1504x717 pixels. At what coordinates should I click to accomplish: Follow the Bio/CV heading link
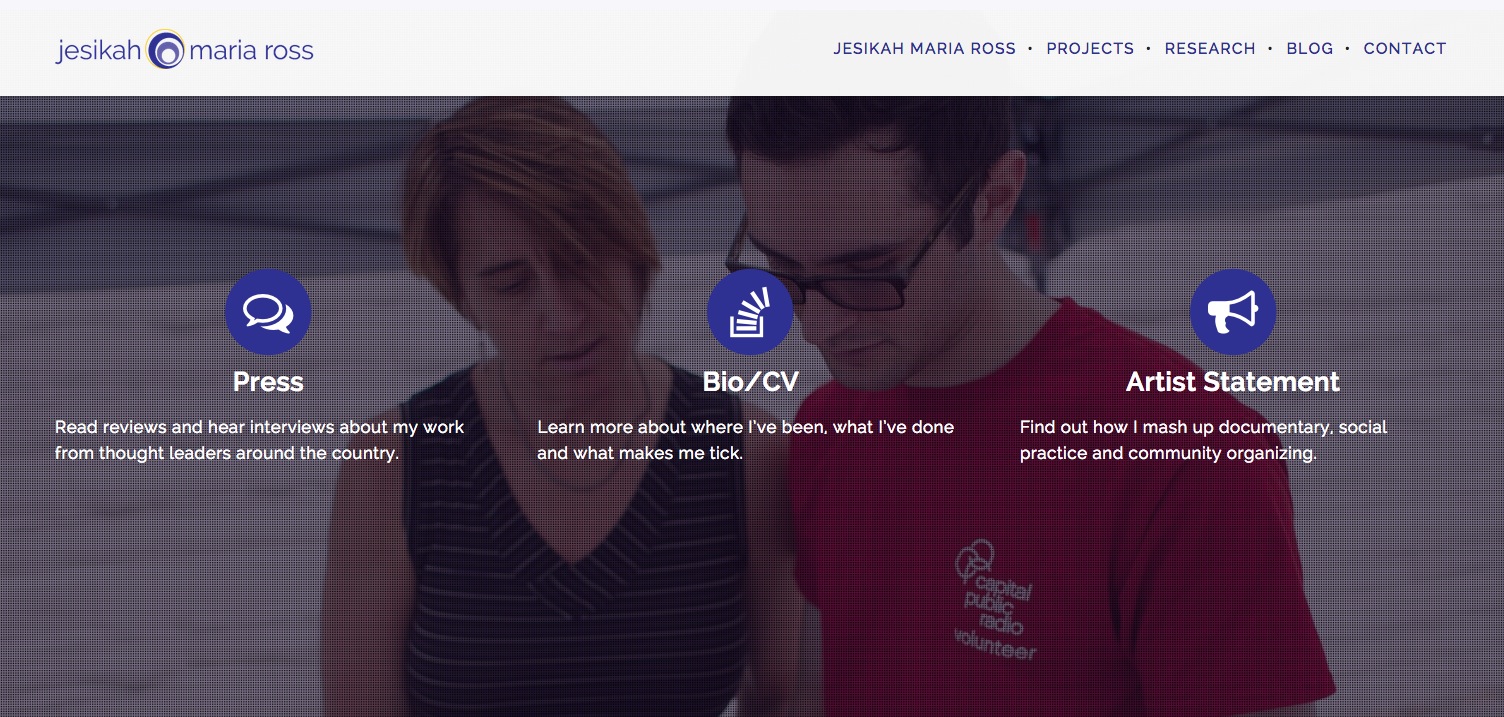750,382
